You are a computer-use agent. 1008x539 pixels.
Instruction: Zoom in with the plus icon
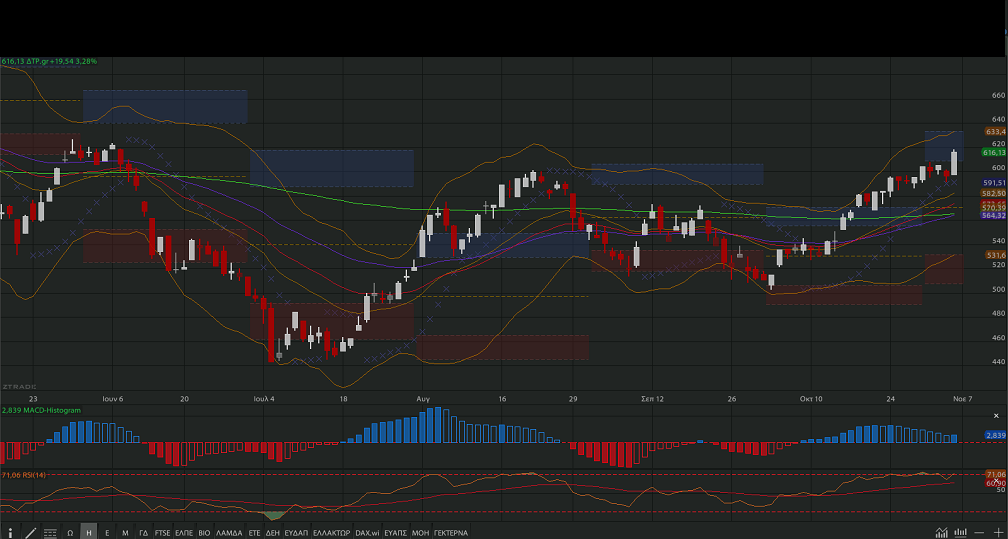tap(998, 533)
